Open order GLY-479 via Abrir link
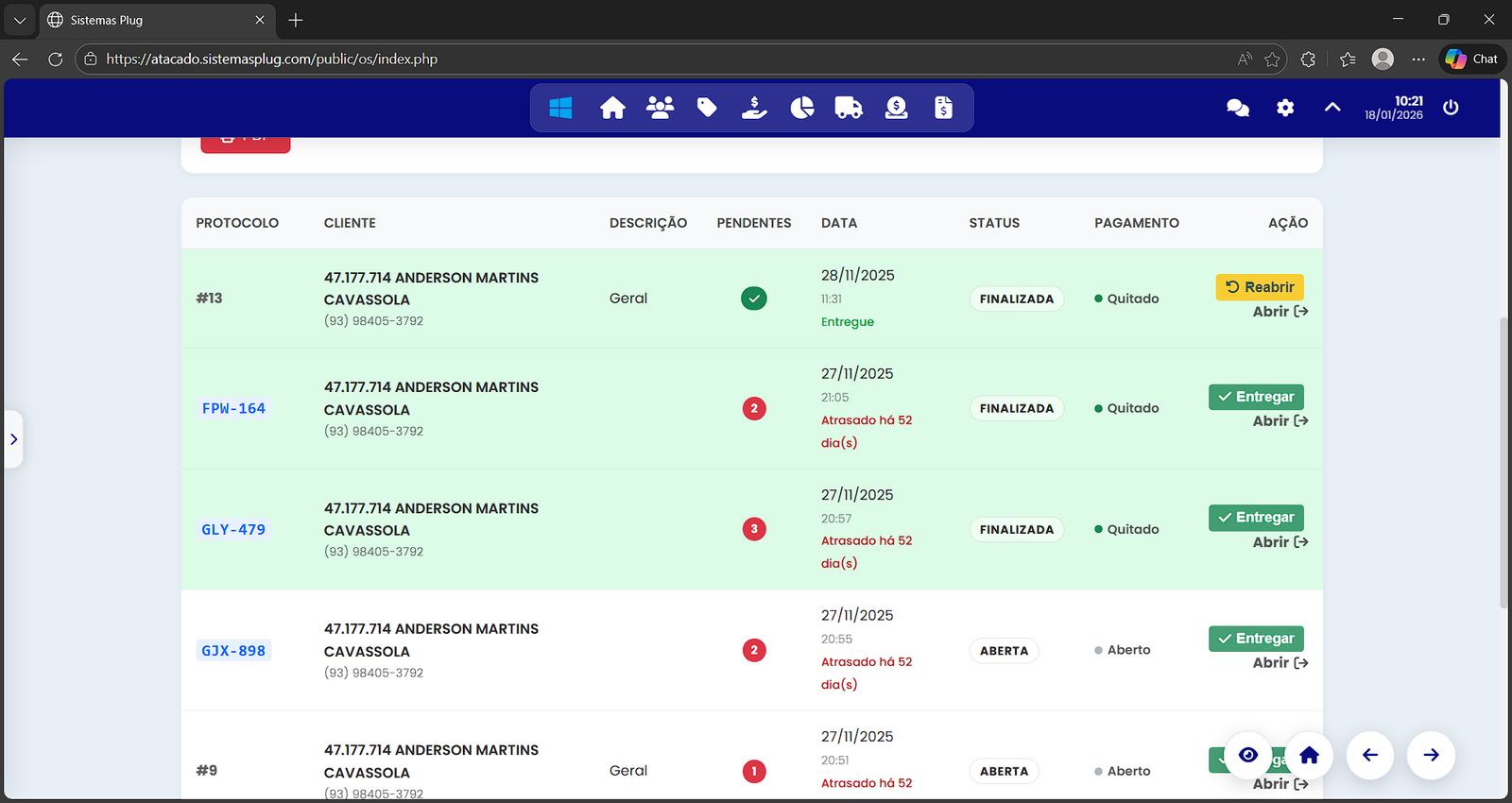Screen dimensions: 1512x803 (x=1280, y=542)
